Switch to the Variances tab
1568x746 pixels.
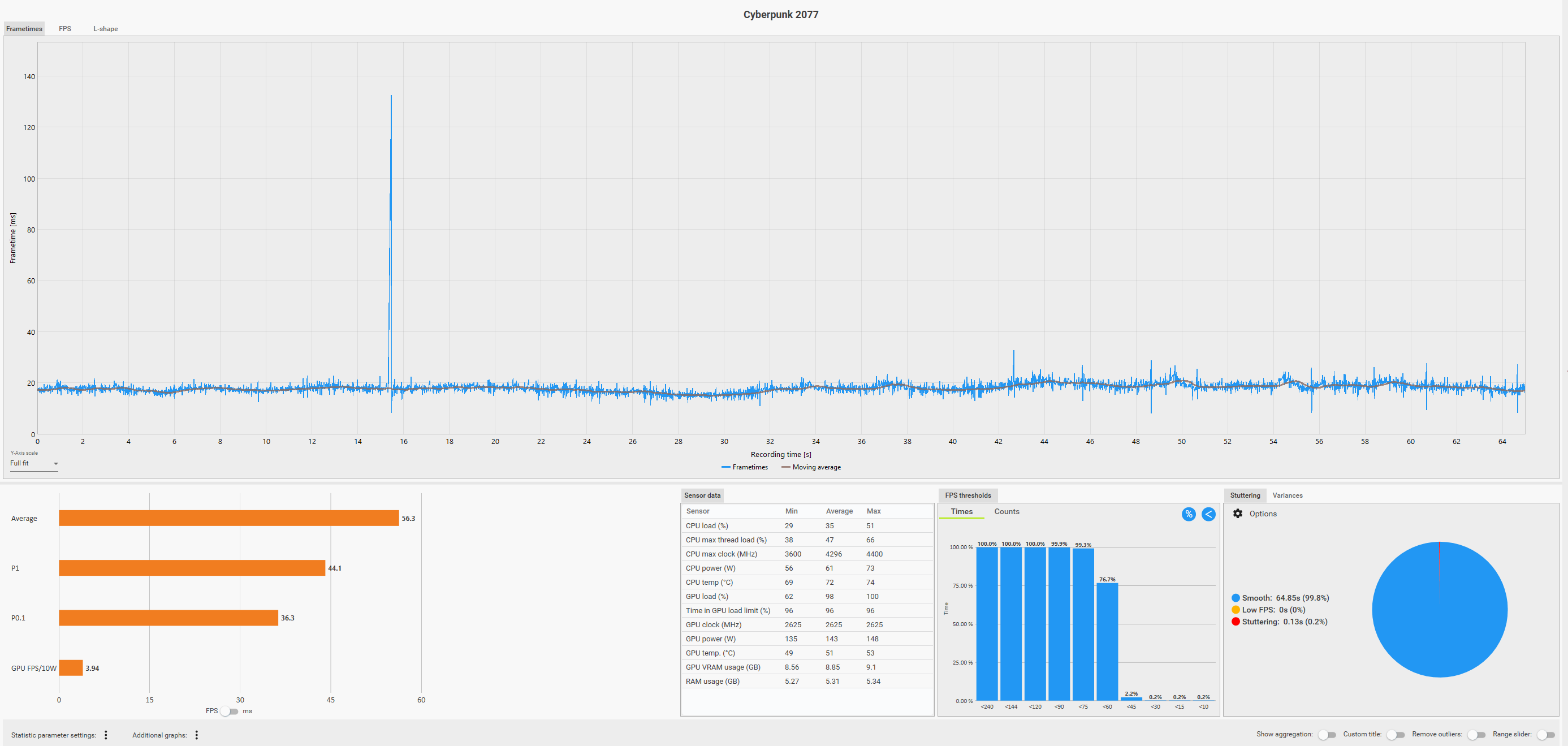[x=1288, y=495]
